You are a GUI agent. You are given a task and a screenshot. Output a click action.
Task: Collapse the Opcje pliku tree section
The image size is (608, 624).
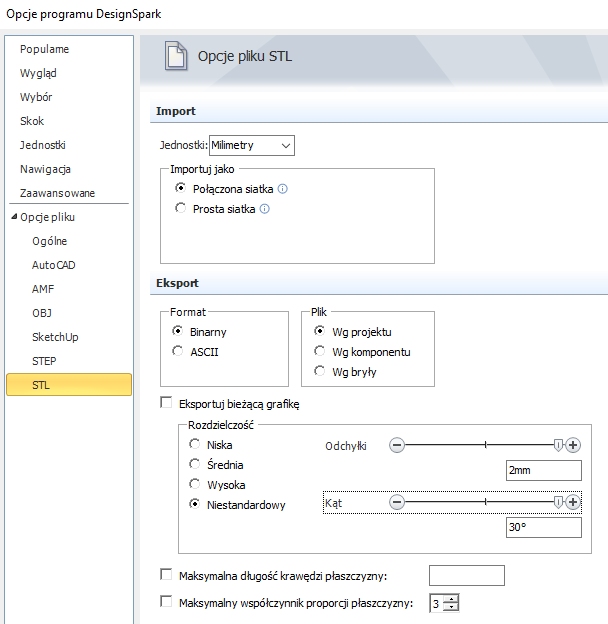(13, 217)
